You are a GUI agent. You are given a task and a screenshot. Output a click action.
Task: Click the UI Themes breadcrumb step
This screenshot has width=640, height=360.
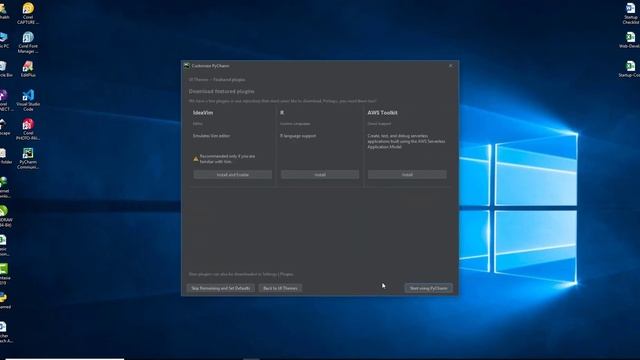click(x=199, y=80)
